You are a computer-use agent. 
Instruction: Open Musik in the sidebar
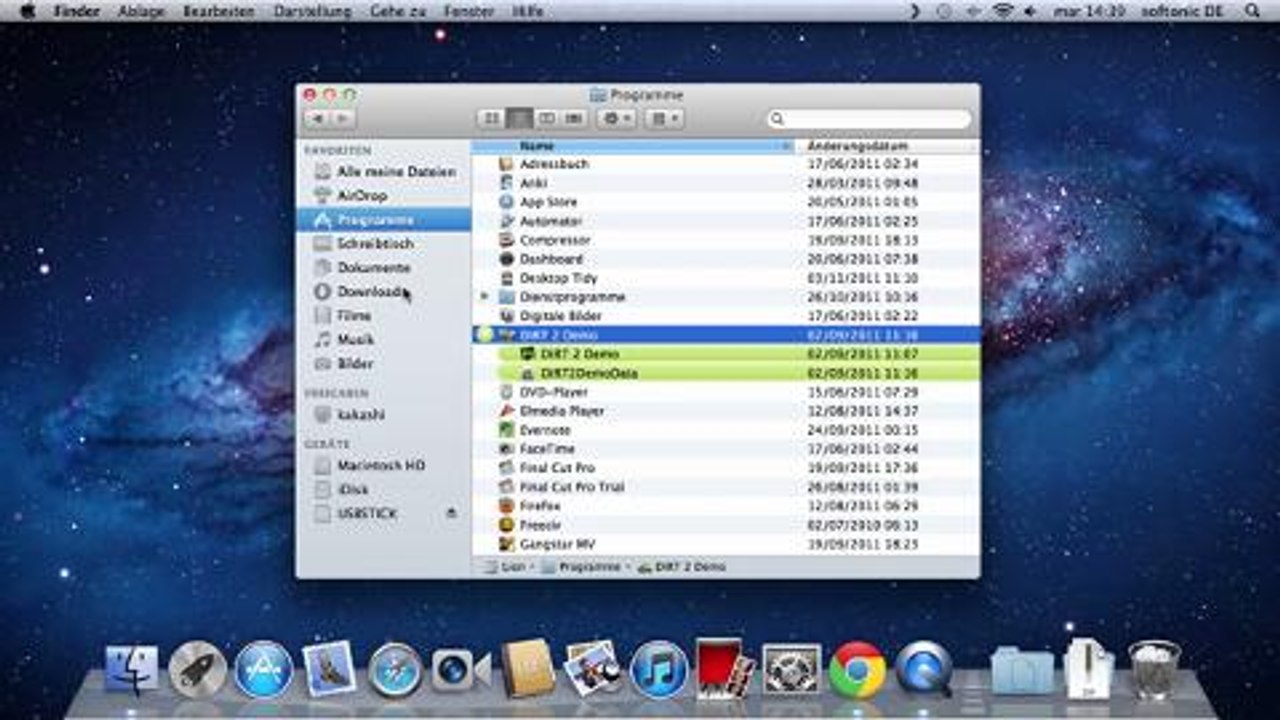pyautogui.click(x=384, y=340)
